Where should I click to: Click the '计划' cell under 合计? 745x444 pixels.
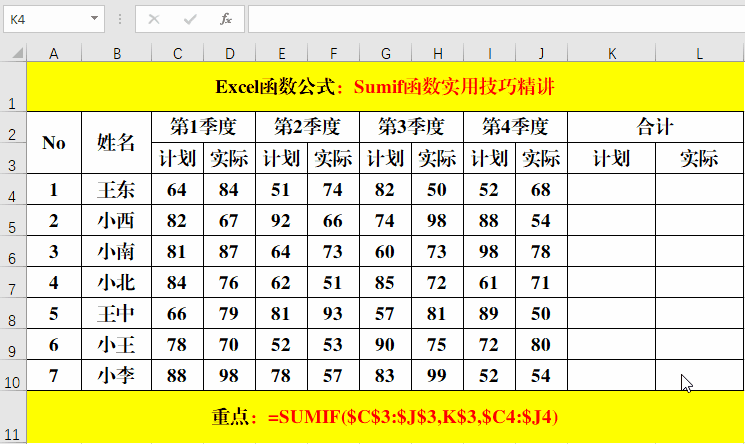[611, 158]
